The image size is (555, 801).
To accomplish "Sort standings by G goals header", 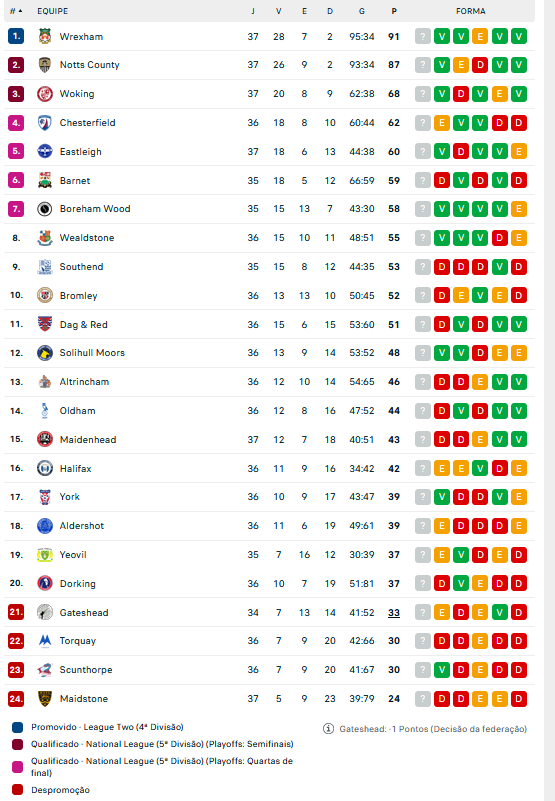I will click(362, 11).
